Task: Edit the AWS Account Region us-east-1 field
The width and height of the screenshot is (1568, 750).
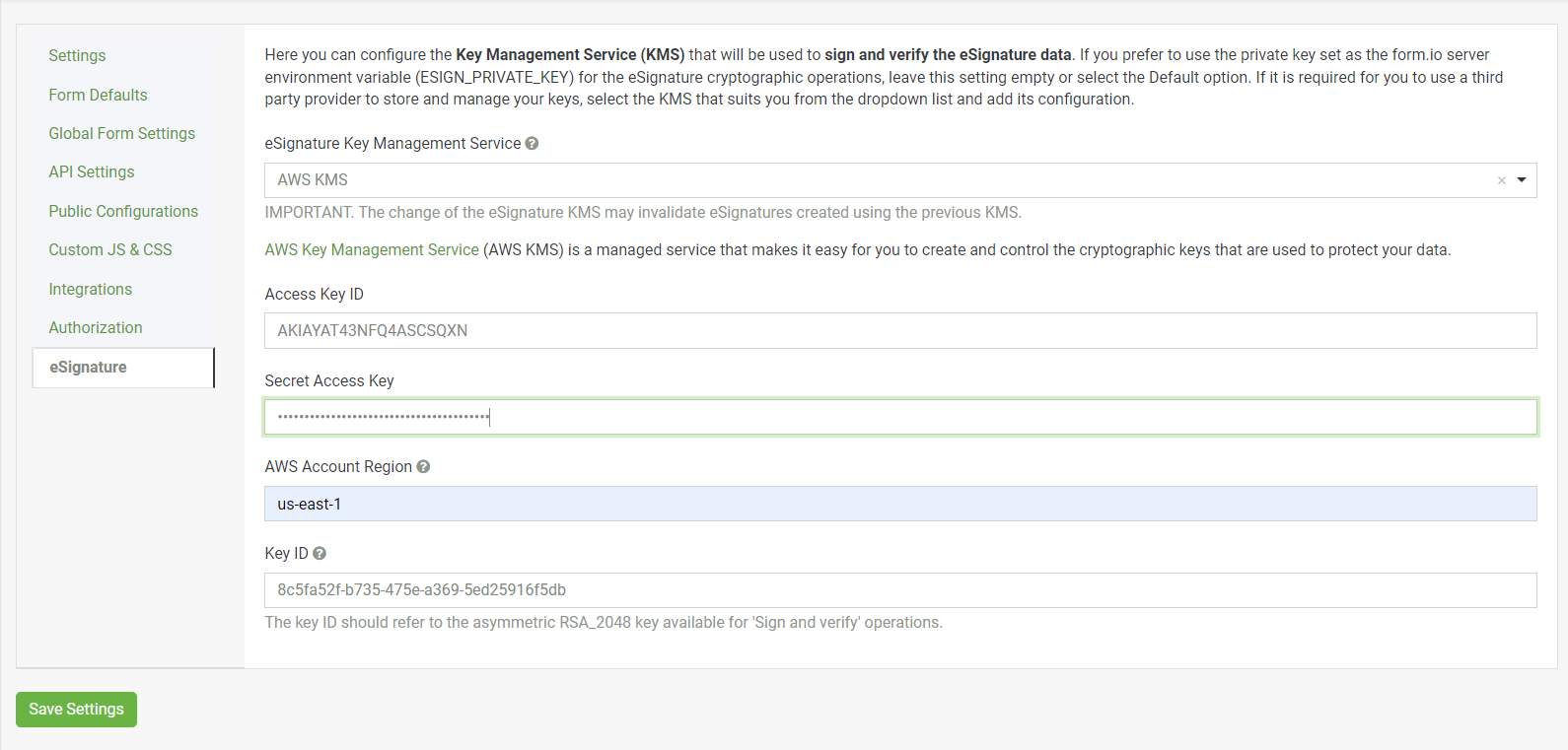Action: [x=900, y=504]
